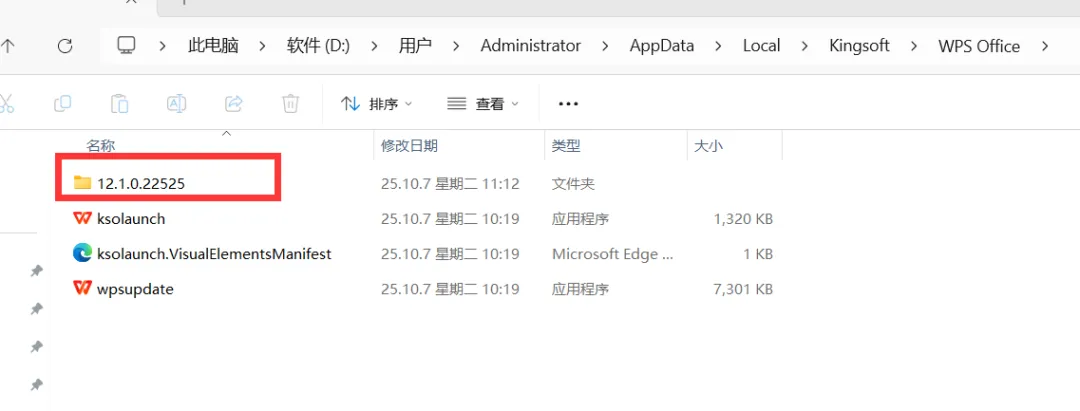Open the 查看 view dropdown
The height and width of the screenshot is (411, 1080).
(483, 104)
